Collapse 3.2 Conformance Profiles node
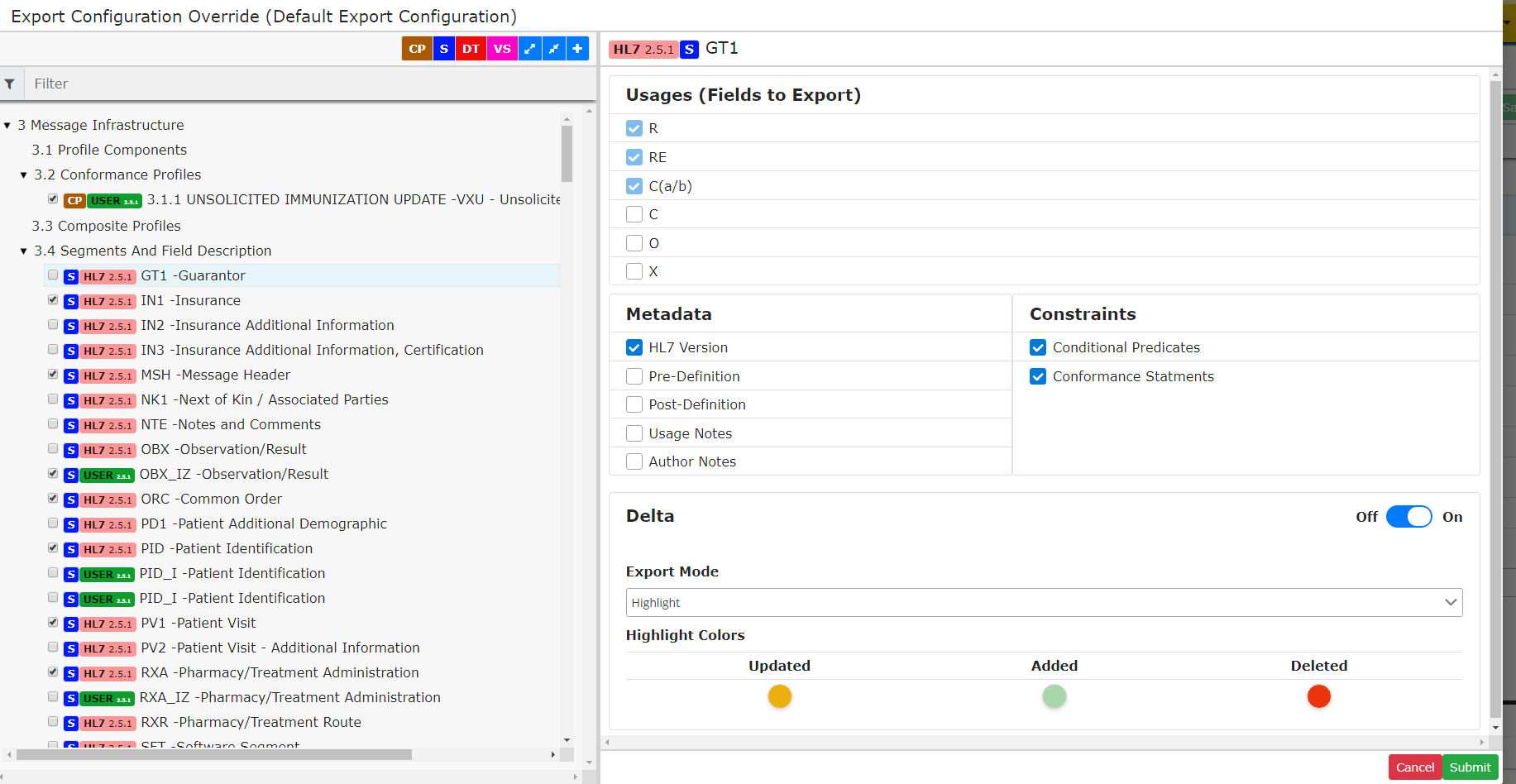Screen dimensions: 1516x784 click(x=24, y=175)
